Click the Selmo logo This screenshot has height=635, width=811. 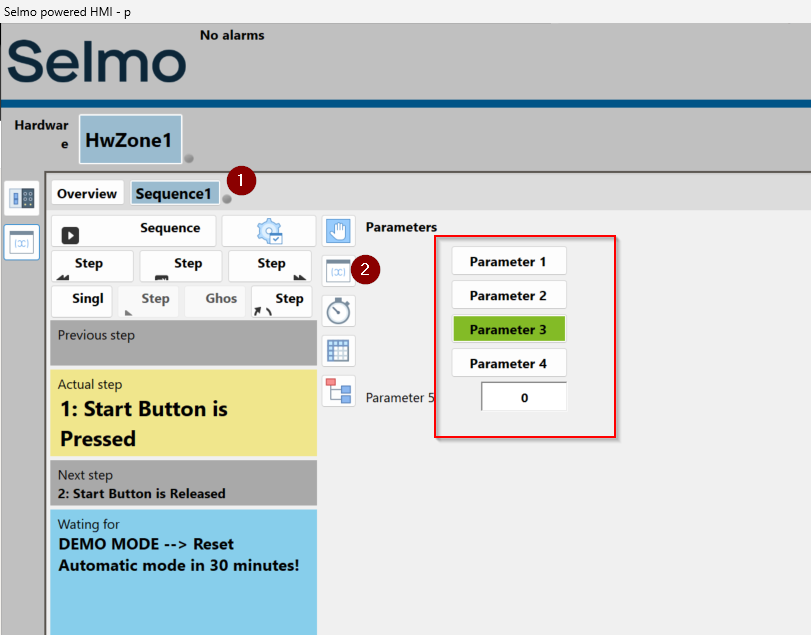[96, 61]
